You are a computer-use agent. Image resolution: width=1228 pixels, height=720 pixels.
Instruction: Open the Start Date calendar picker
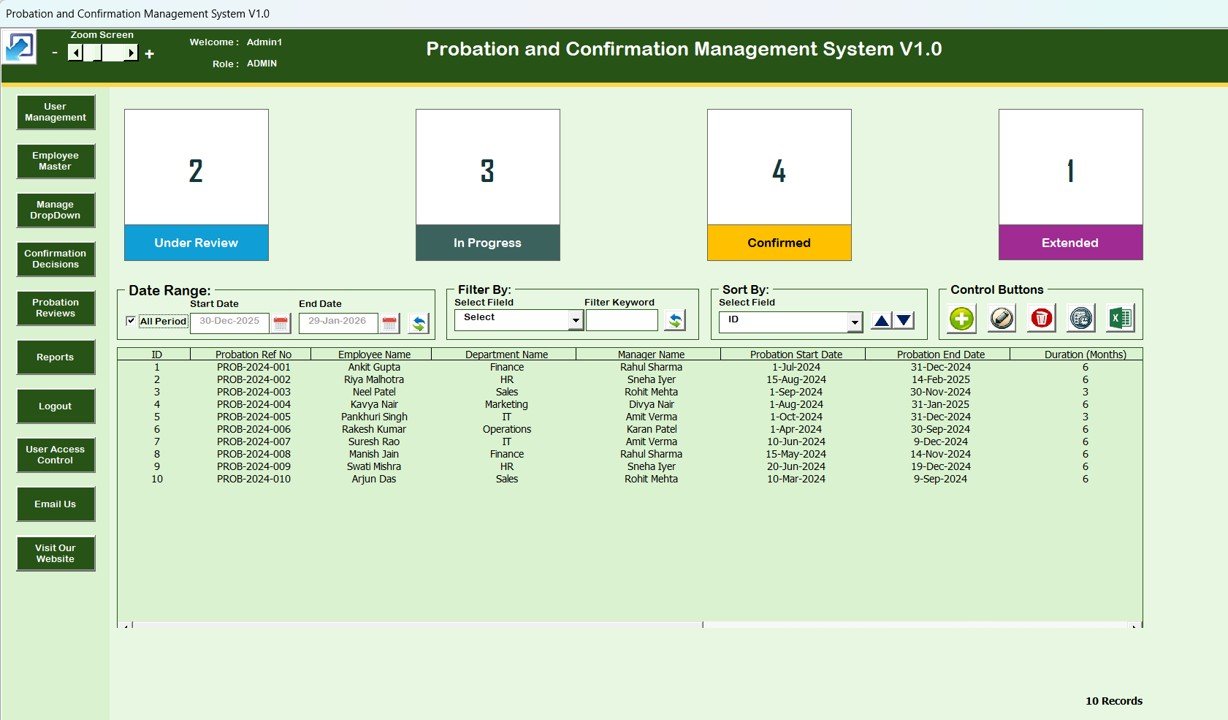click(x=281, y=322)
